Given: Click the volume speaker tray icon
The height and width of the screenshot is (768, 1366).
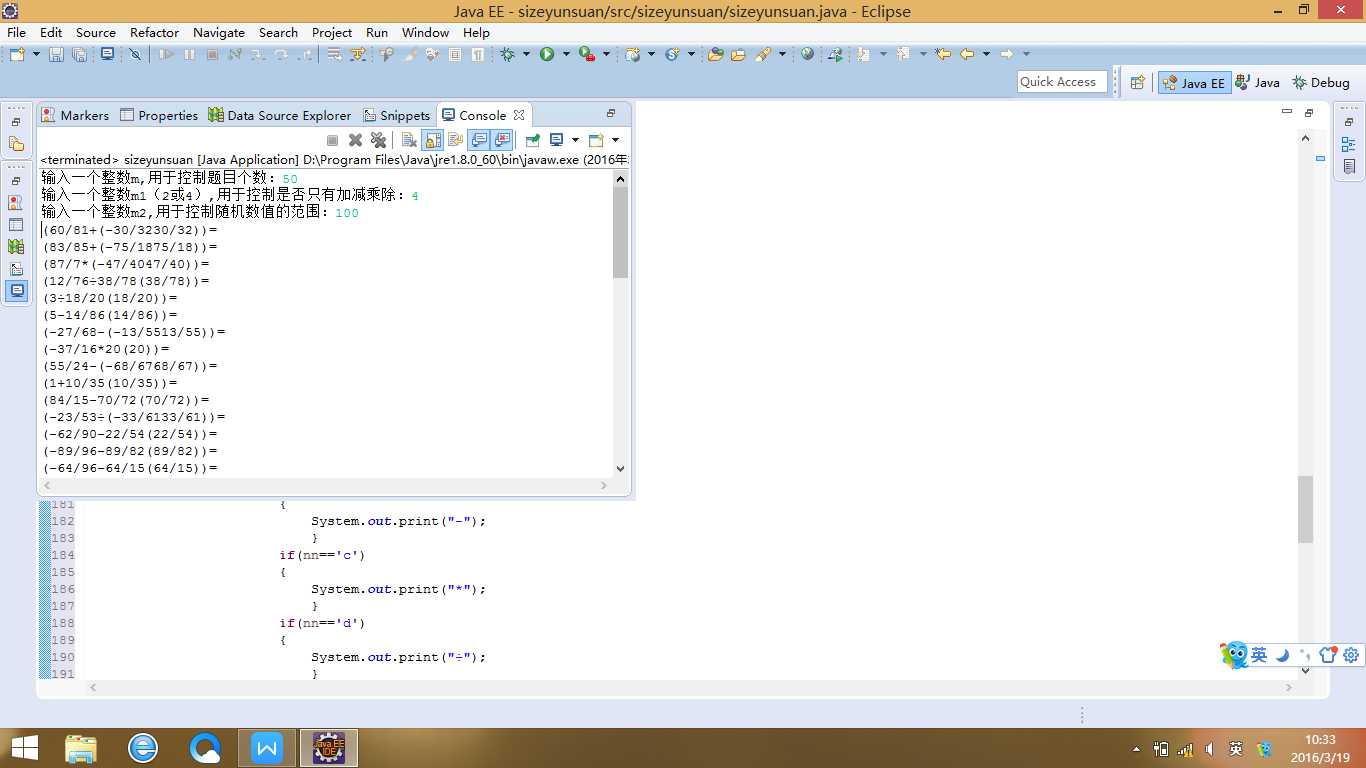Looking at the screenshot, I should 1209,749.
